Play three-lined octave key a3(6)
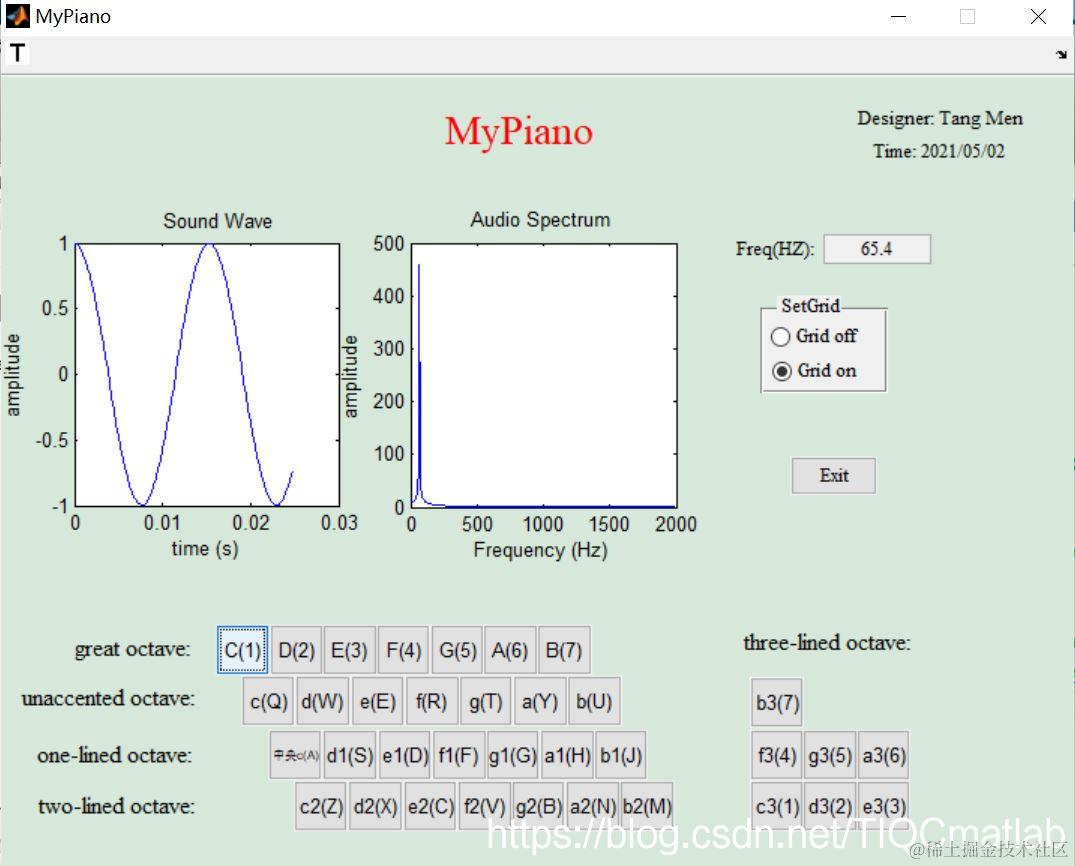 click(884, 755)
